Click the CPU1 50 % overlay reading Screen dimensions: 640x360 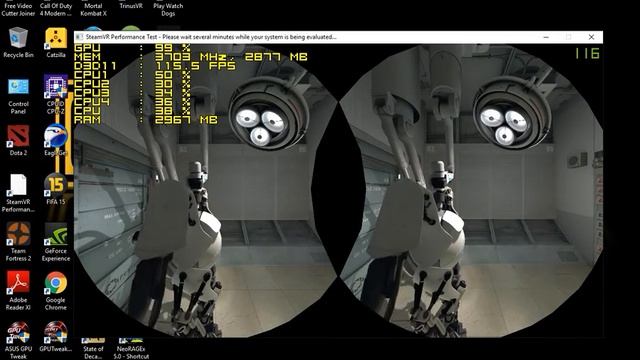pyautogui.click(x=132, y=75)
